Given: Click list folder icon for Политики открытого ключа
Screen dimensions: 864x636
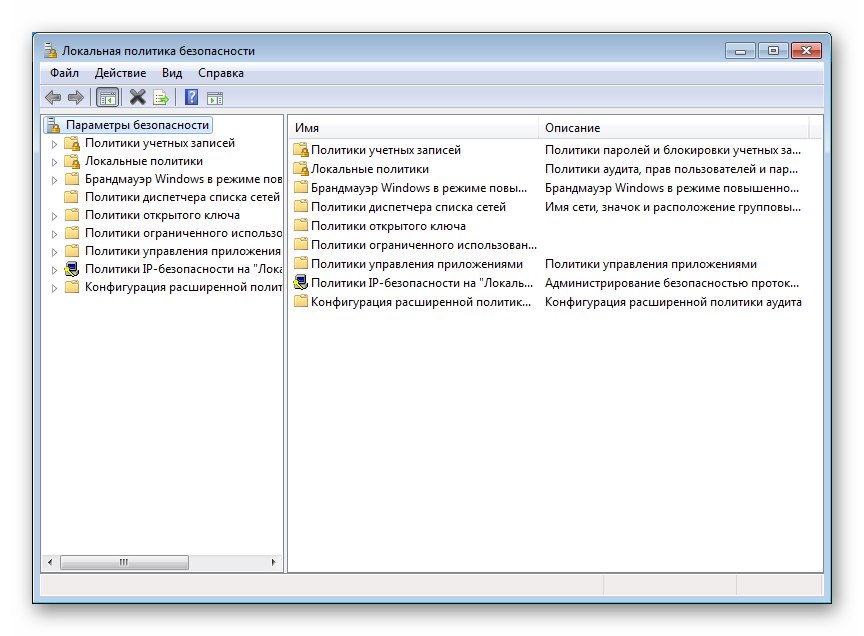Looking at the screenshot, I should (x=301, y=226).
